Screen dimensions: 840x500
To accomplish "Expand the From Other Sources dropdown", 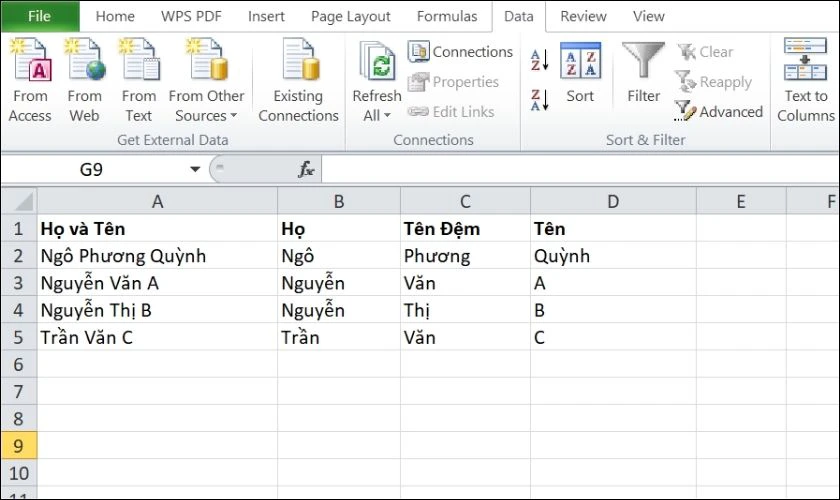I will pos(206,106).
